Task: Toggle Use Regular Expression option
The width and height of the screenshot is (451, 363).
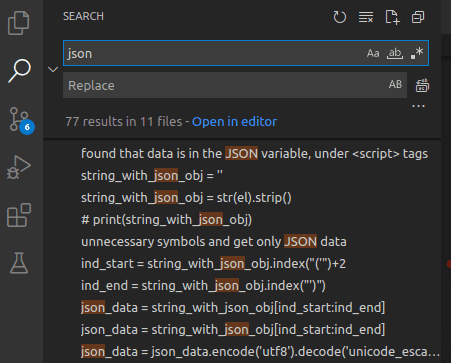Action: coord(417,53)
